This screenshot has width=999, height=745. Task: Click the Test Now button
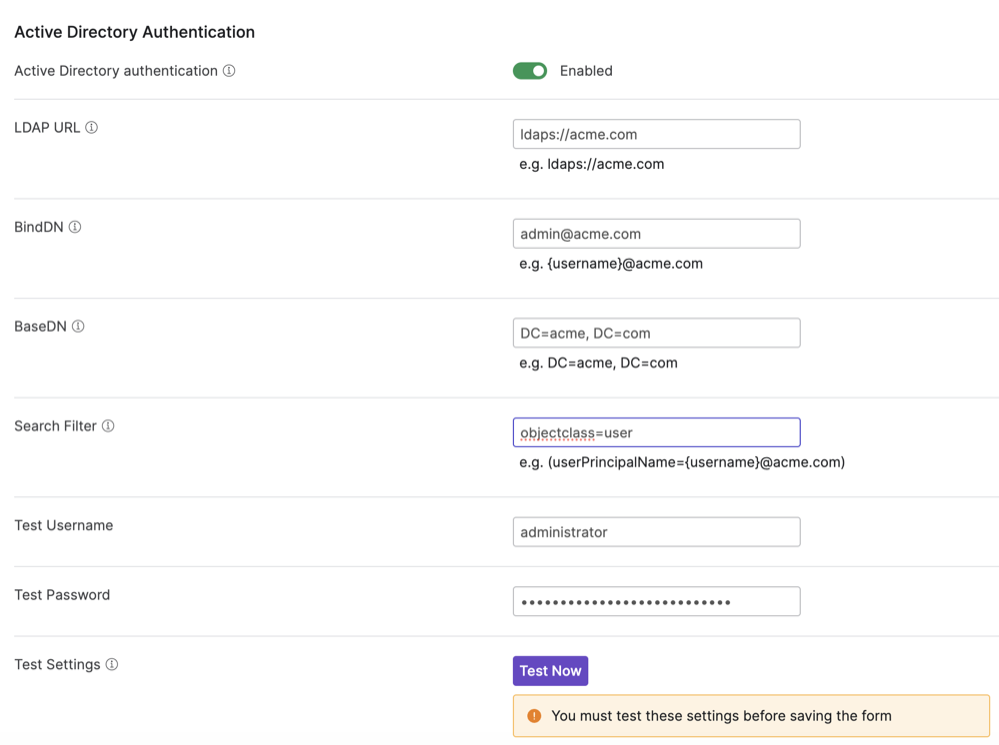click(550, 670)
